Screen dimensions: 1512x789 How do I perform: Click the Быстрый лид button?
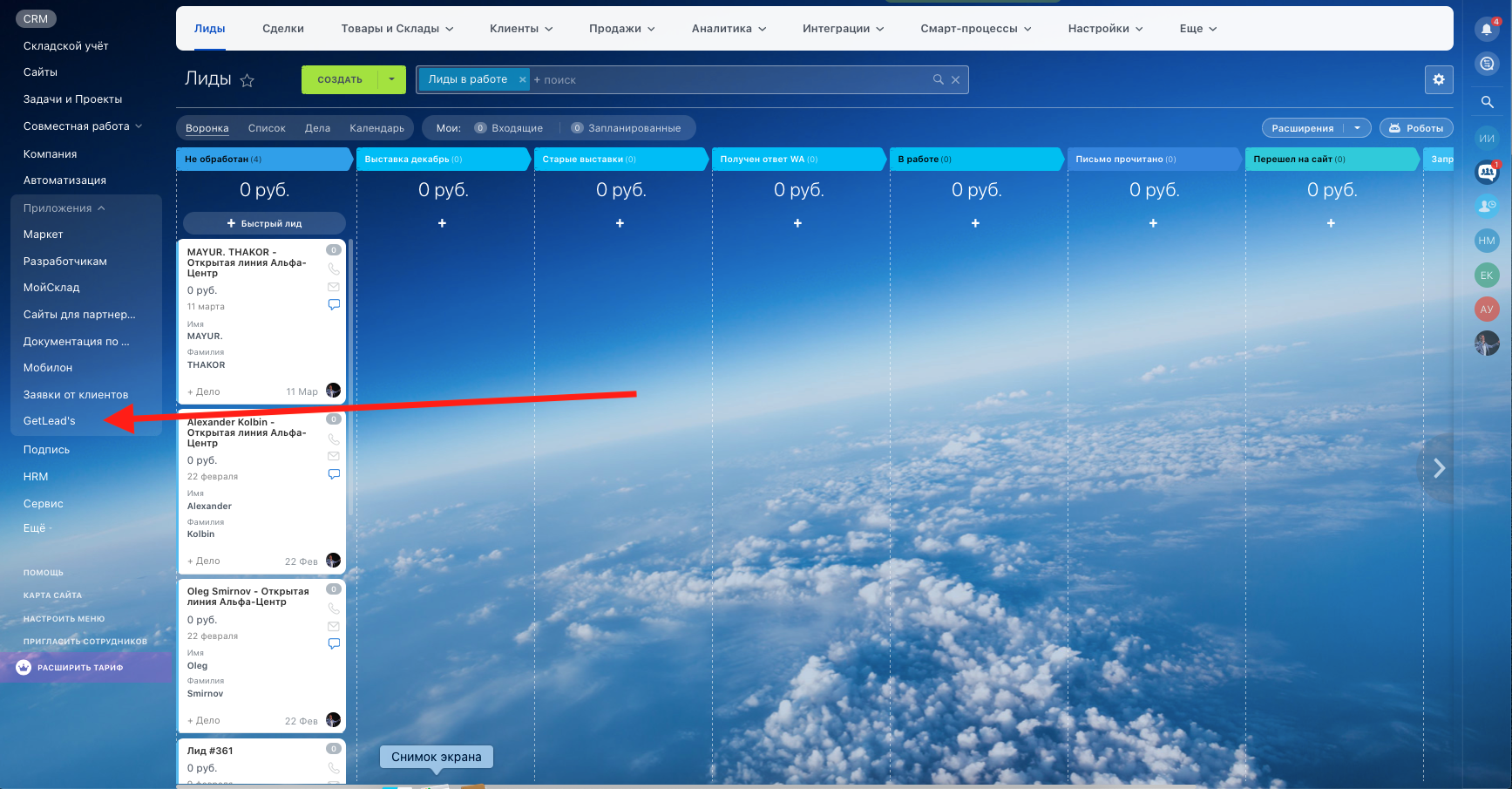[264, 223]
